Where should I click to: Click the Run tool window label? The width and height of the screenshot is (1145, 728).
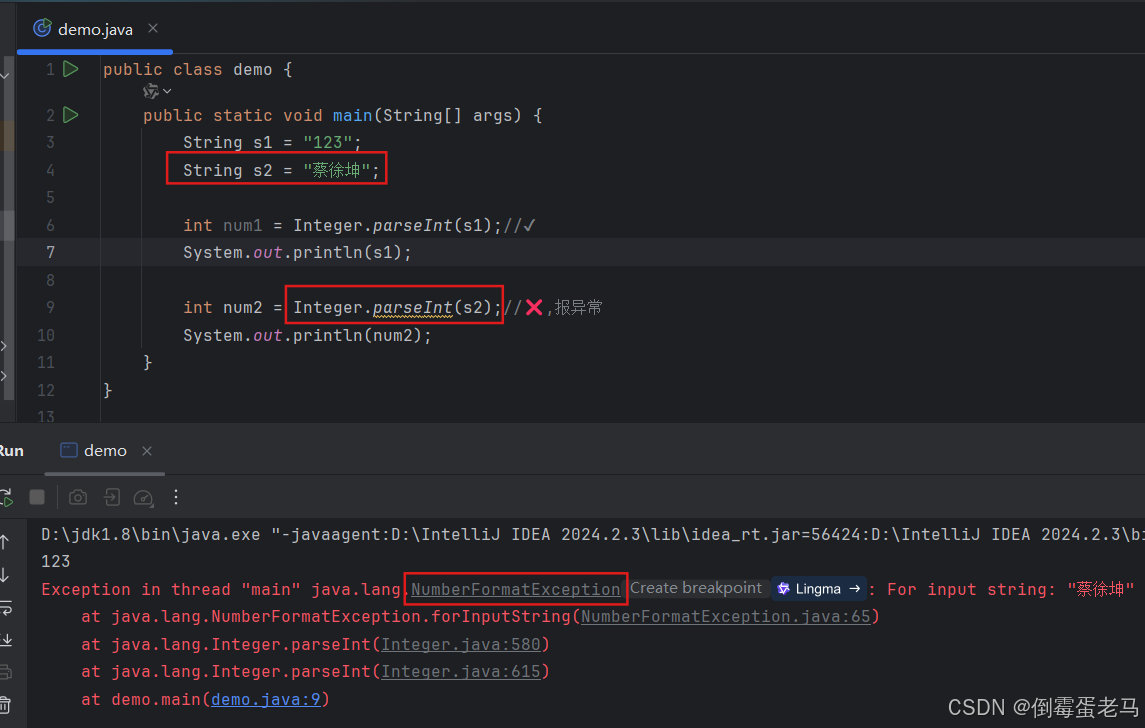coord(11,451)
